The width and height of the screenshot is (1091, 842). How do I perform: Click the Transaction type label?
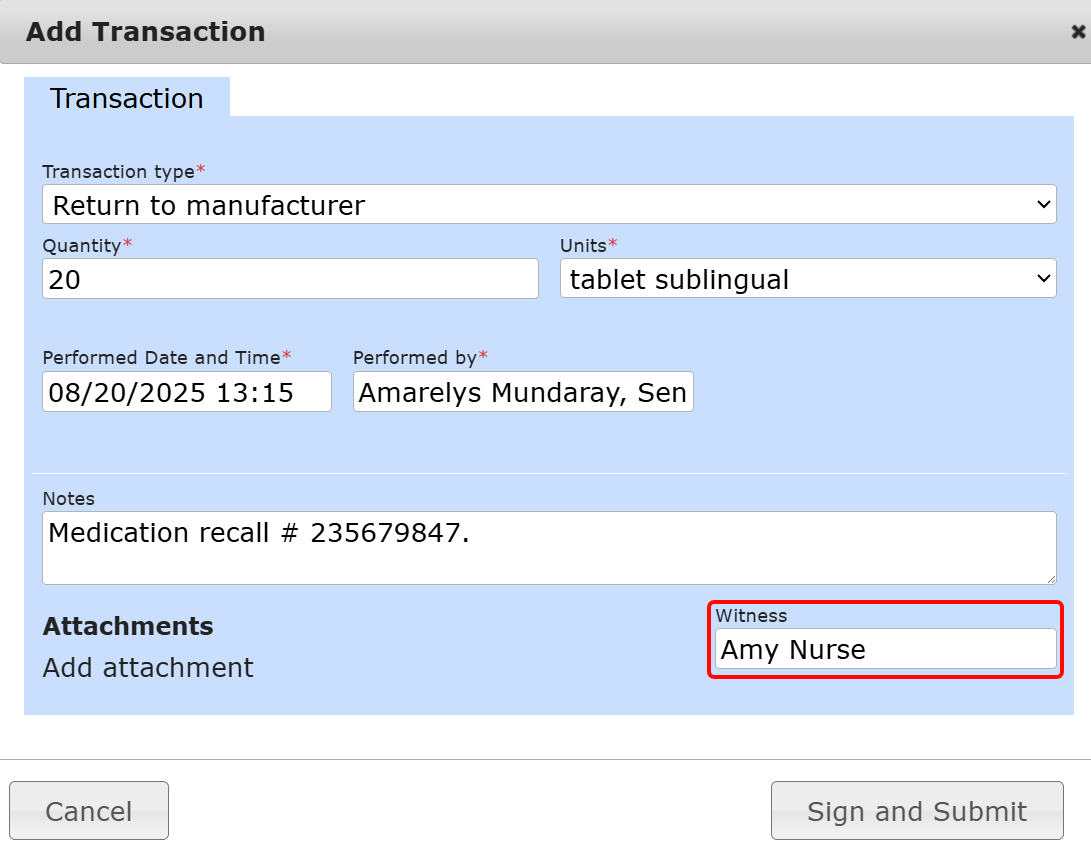pos(118,171)
